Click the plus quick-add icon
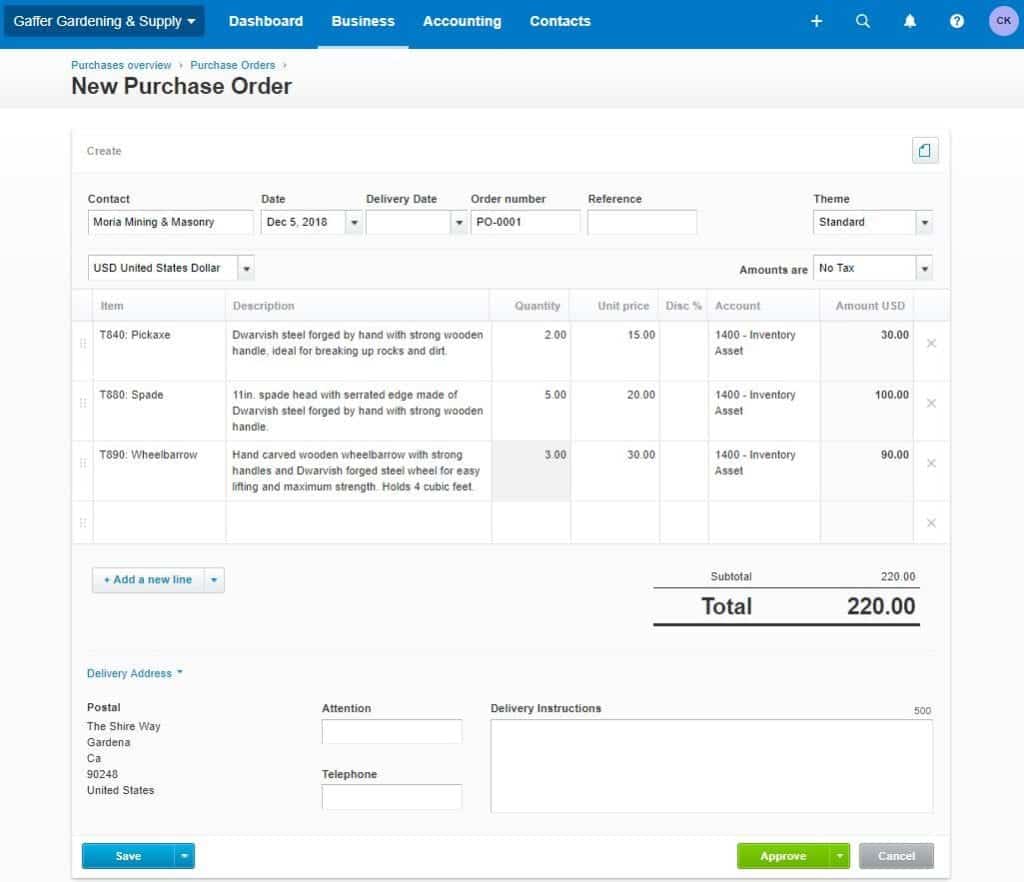 [816, 20]
